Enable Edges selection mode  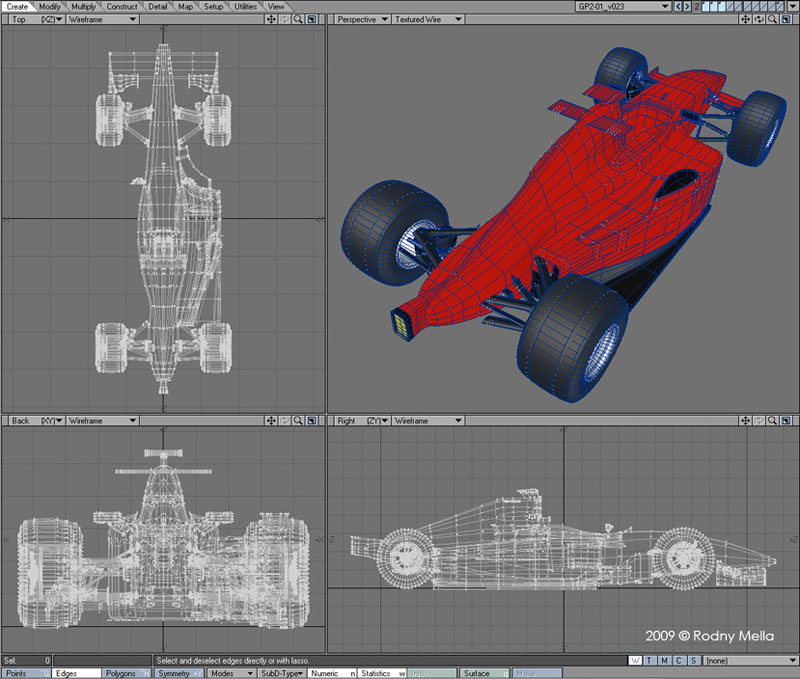74,673
